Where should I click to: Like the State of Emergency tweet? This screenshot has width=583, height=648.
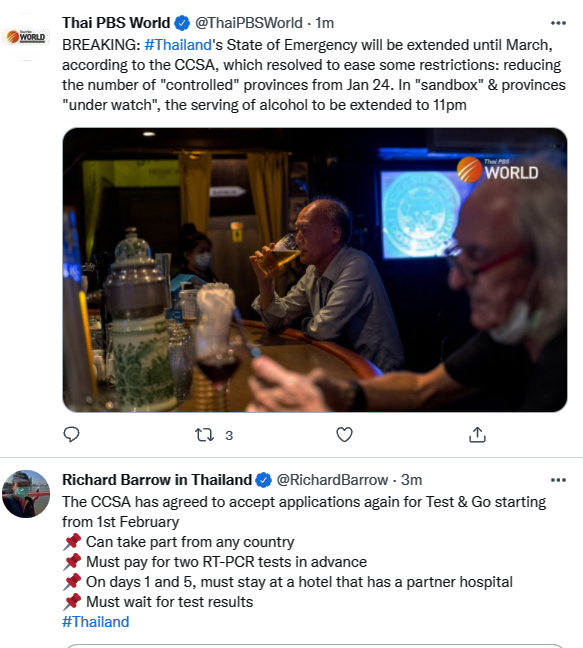tap(344, 434)
